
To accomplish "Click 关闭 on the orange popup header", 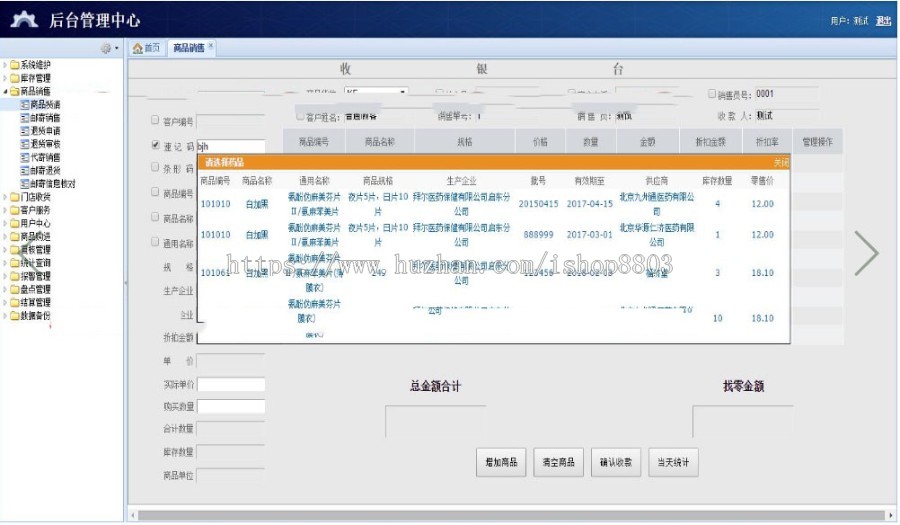I will point(781,163).
